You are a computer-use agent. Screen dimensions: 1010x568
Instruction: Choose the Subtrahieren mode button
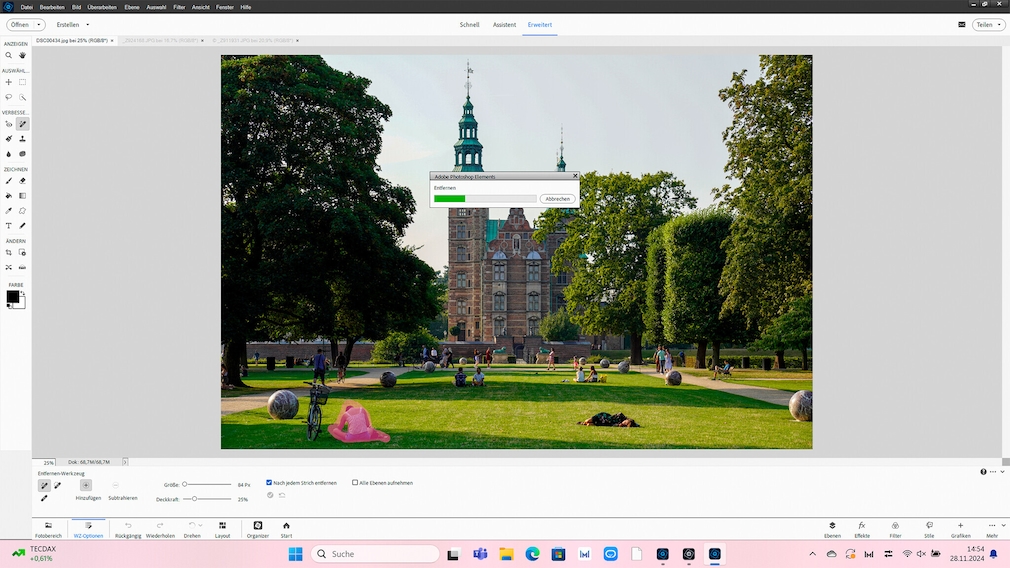(115, 486)
